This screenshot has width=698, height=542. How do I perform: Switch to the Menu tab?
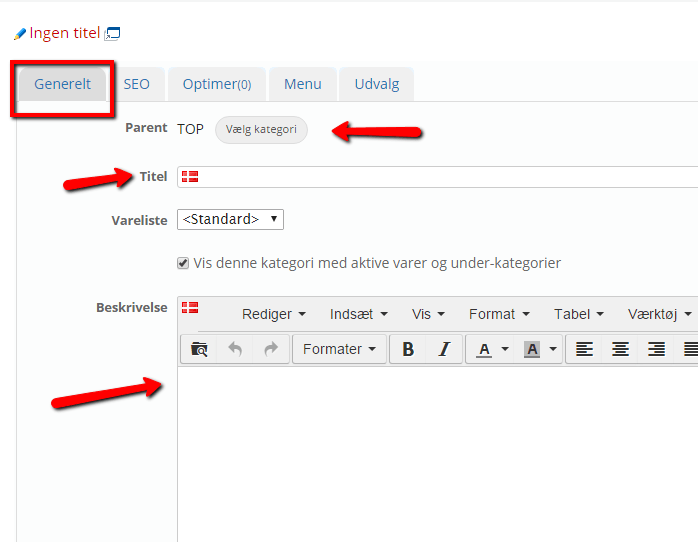(303, 84)
